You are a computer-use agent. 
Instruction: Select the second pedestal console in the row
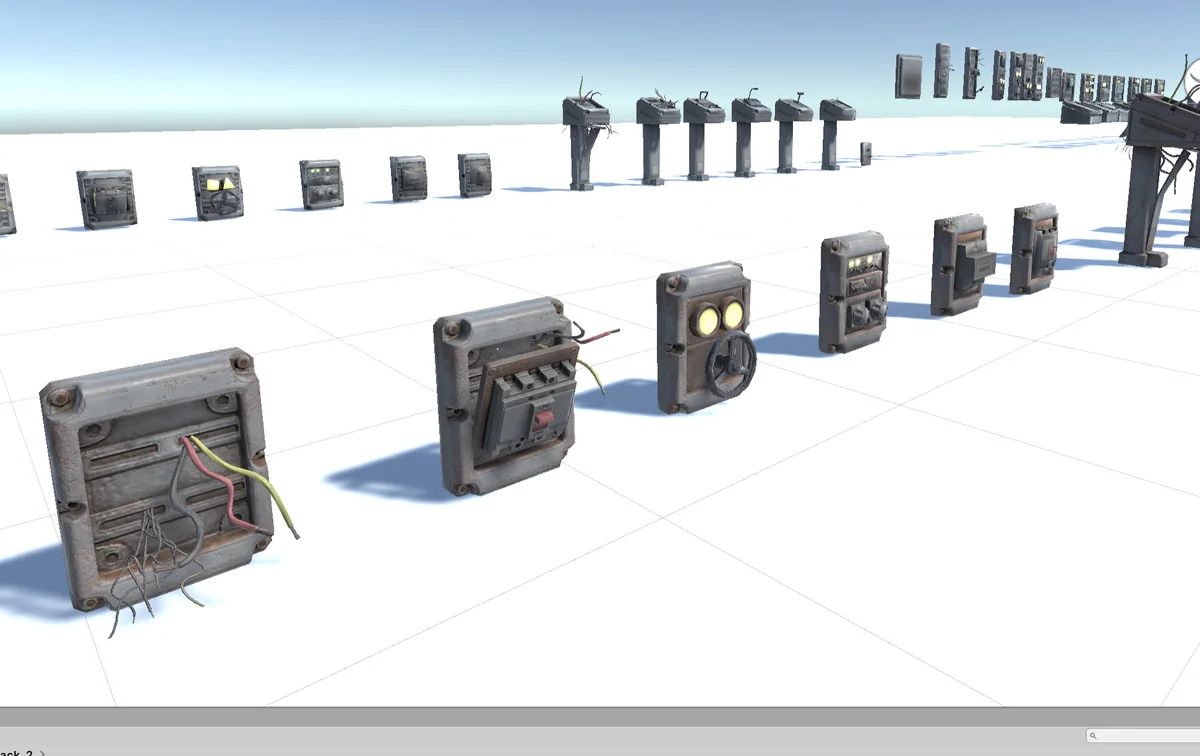pos(655,138)
